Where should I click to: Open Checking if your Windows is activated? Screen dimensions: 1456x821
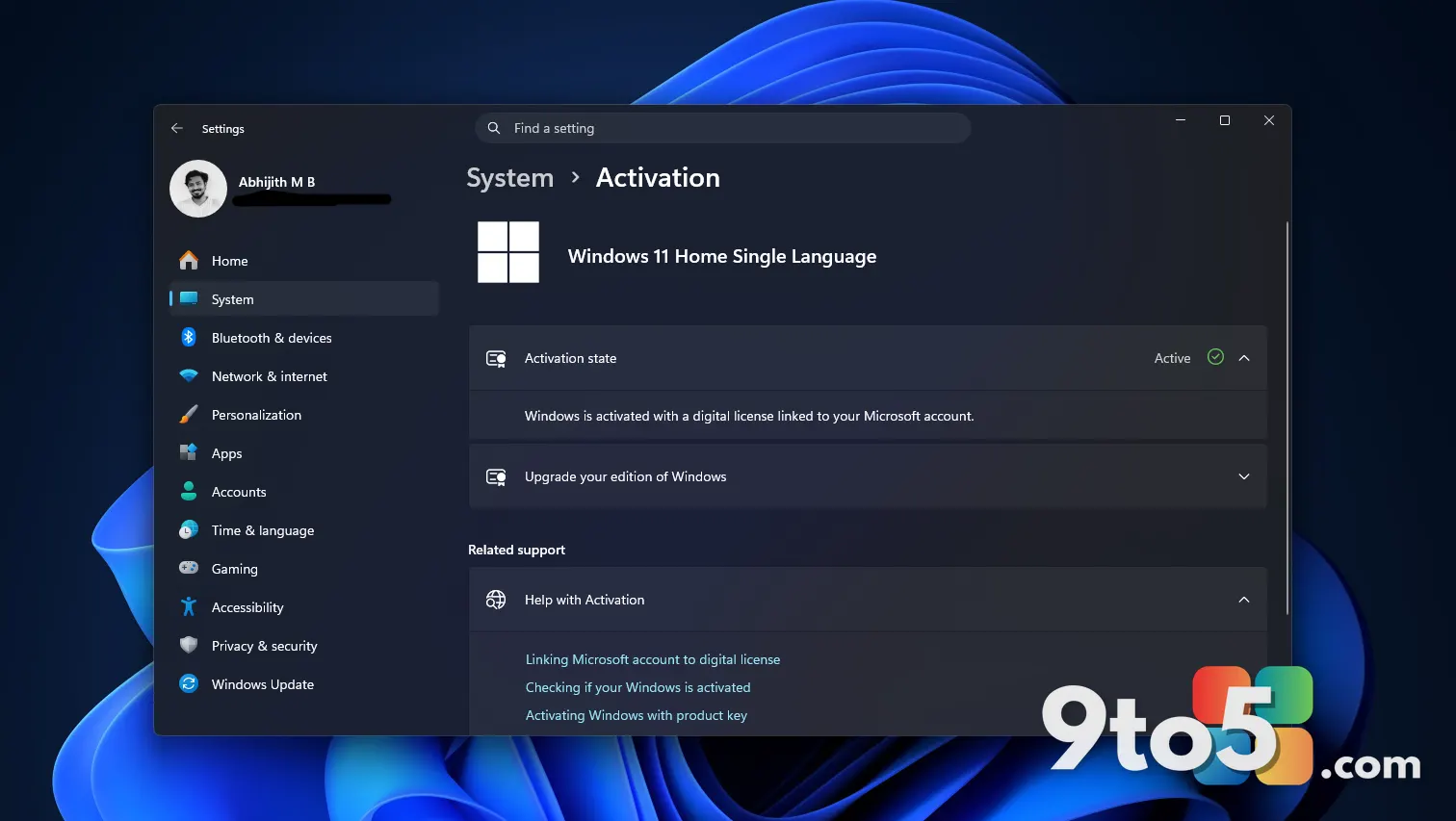coord(638,687)
